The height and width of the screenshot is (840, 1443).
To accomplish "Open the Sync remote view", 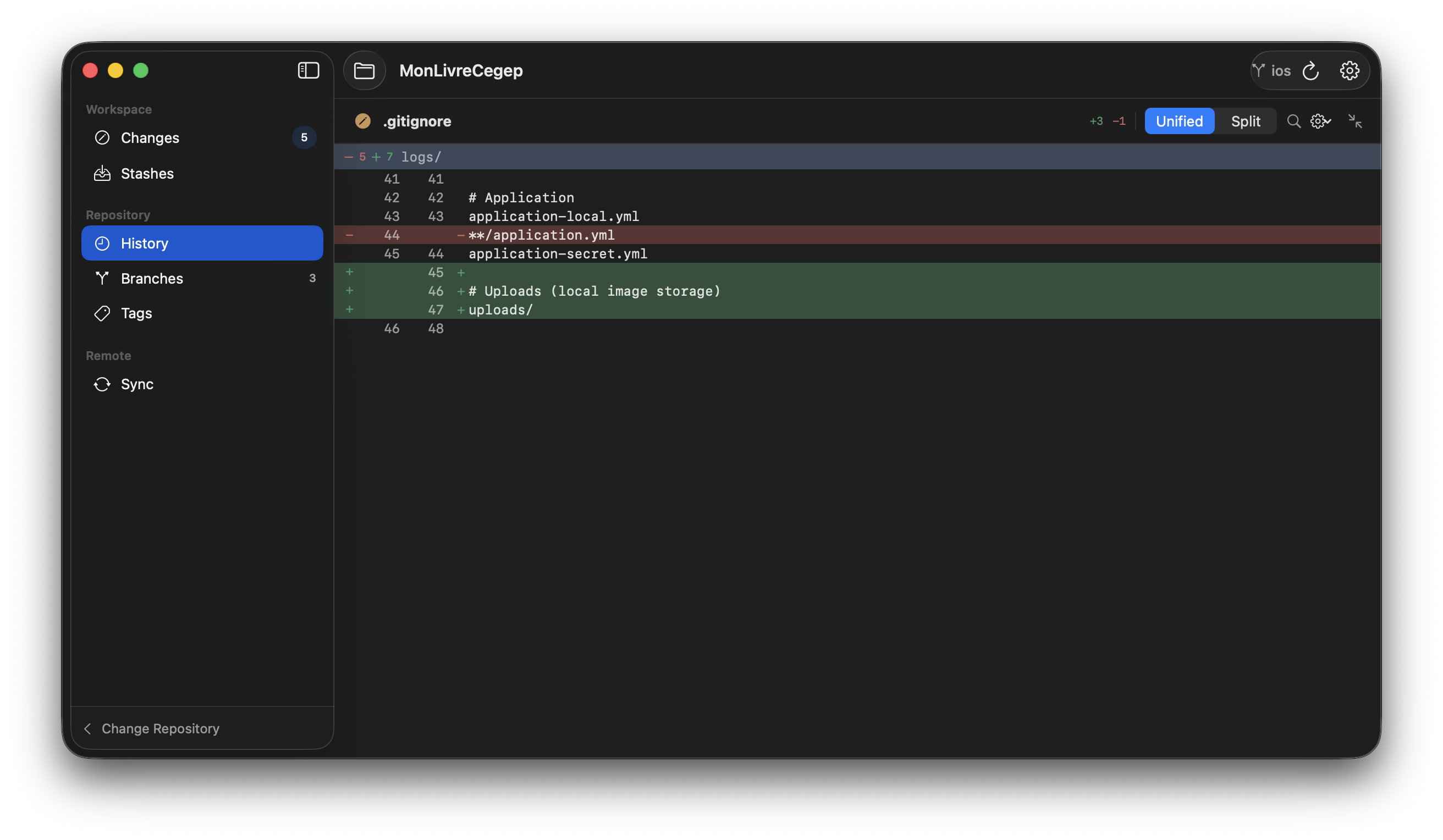I will pyautogui.click(x=137, y=384).
